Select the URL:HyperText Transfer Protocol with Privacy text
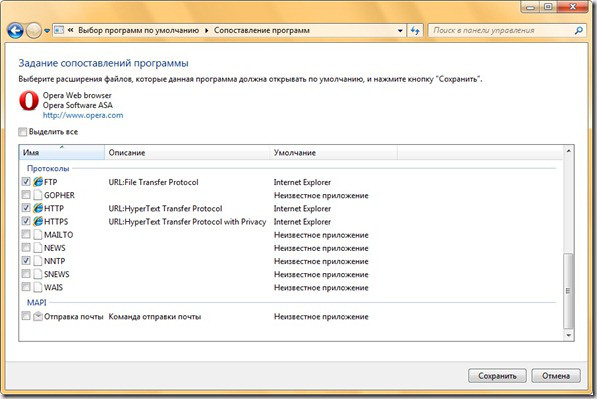Viewport: 597px width, 399px height. tap(187, 222)
